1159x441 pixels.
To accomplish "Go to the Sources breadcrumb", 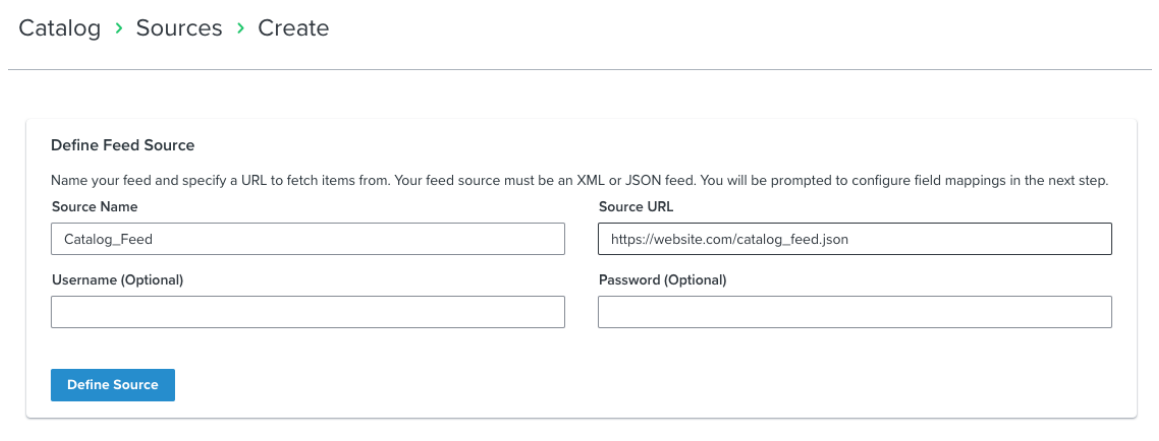I will tap(179, 28).
